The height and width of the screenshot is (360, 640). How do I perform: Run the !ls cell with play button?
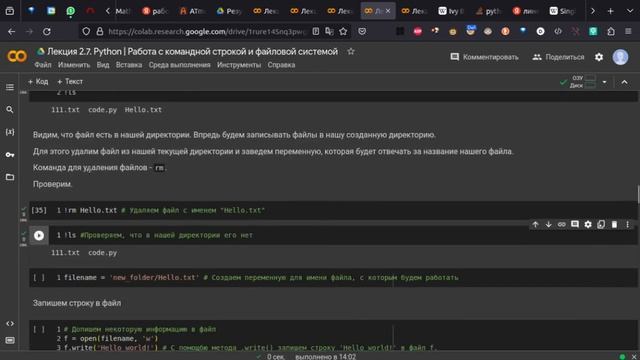[x=39, y=236]
